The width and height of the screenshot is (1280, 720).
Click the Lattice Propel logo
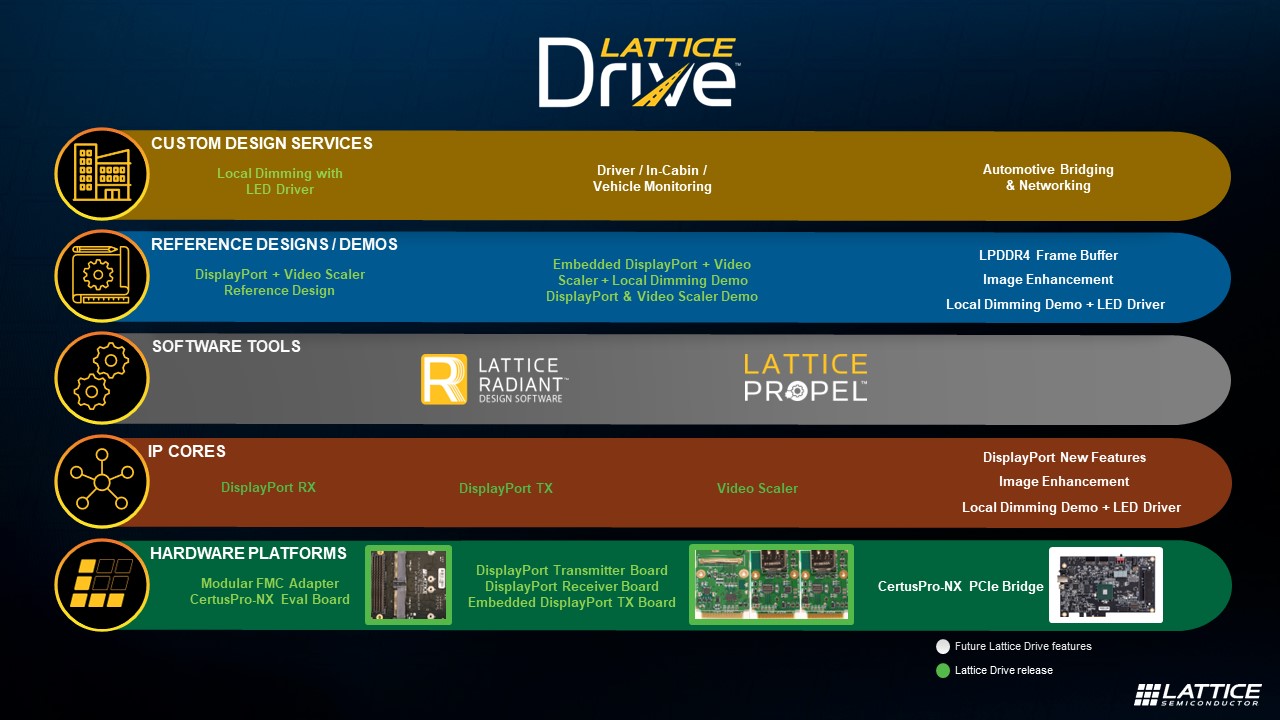tap(804, 378)
